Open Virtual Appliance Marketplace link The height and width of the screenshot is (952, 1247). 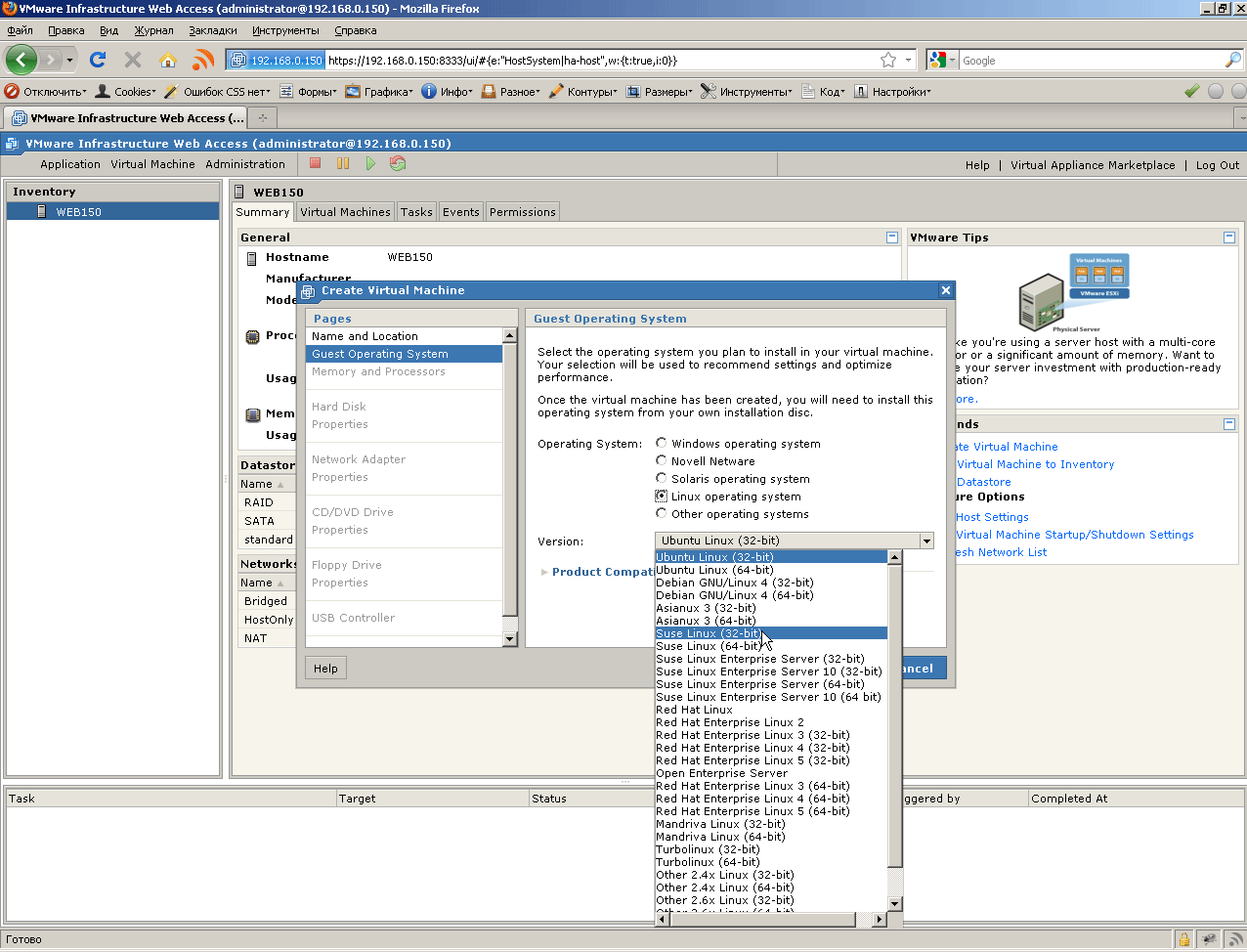1093,165
